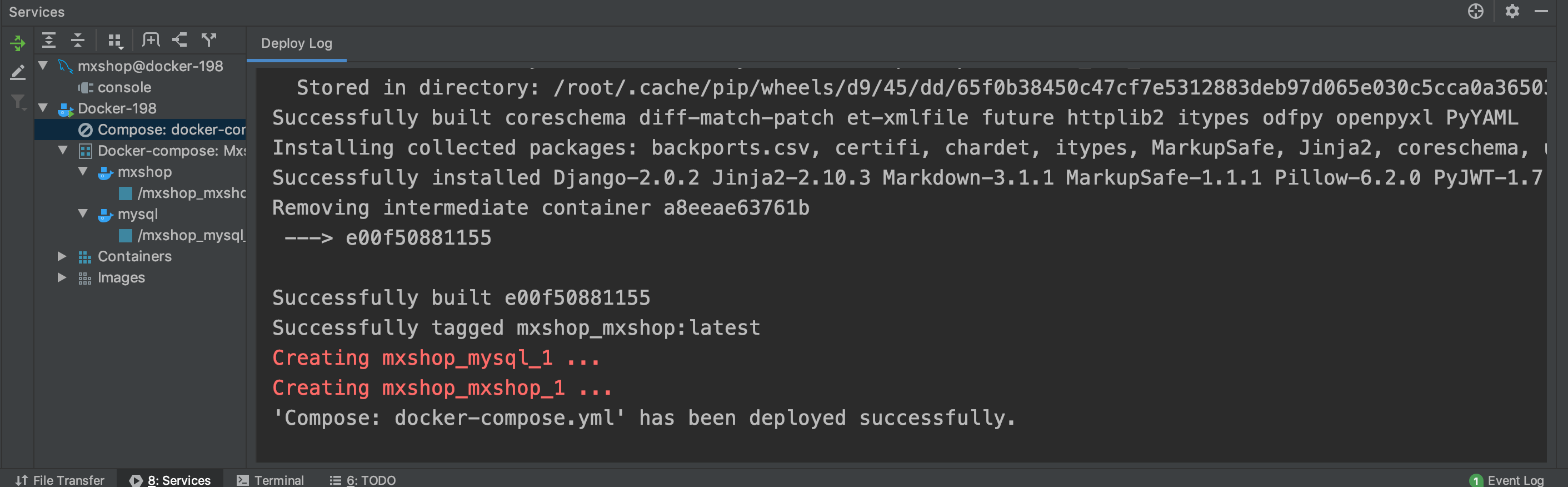The height and width of the screenshot is (487, 1568).
Task: Collapse the mysql service node
Action: (x=83, y=213)
